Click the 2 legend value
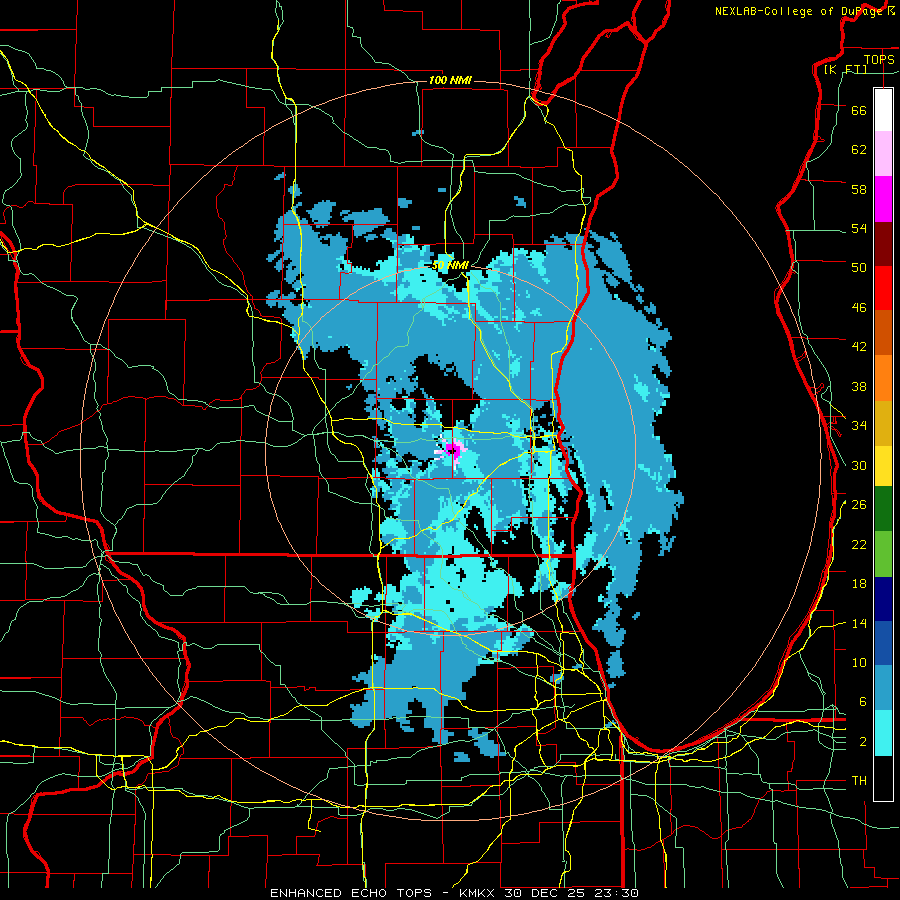 pos(863,741)
